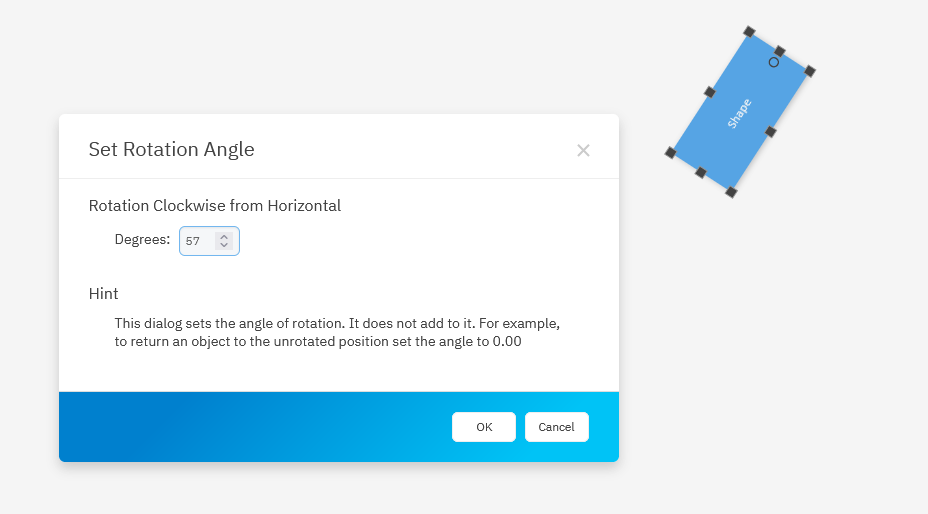
Task: Click the Set Rotation Angle dialog title
Action: coord(171,149)
